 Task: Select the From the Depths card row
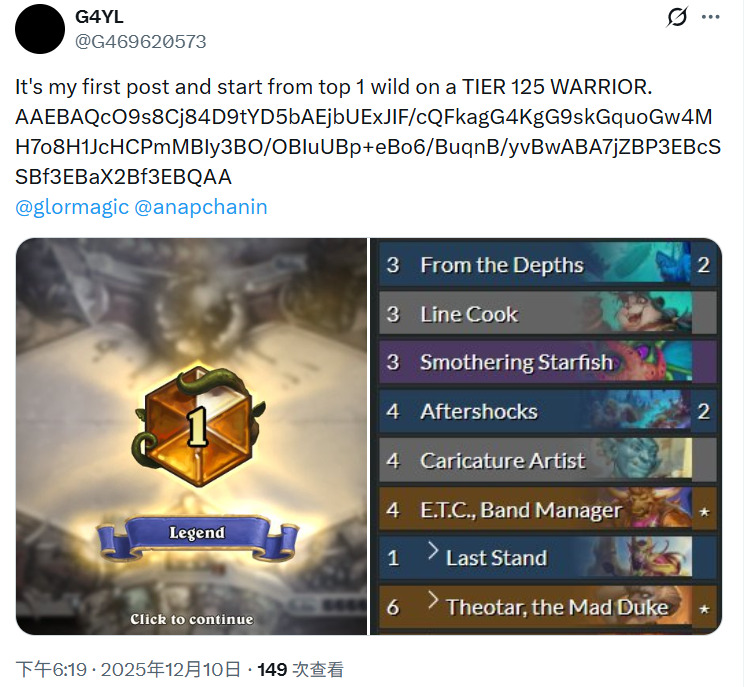point(548,265)
